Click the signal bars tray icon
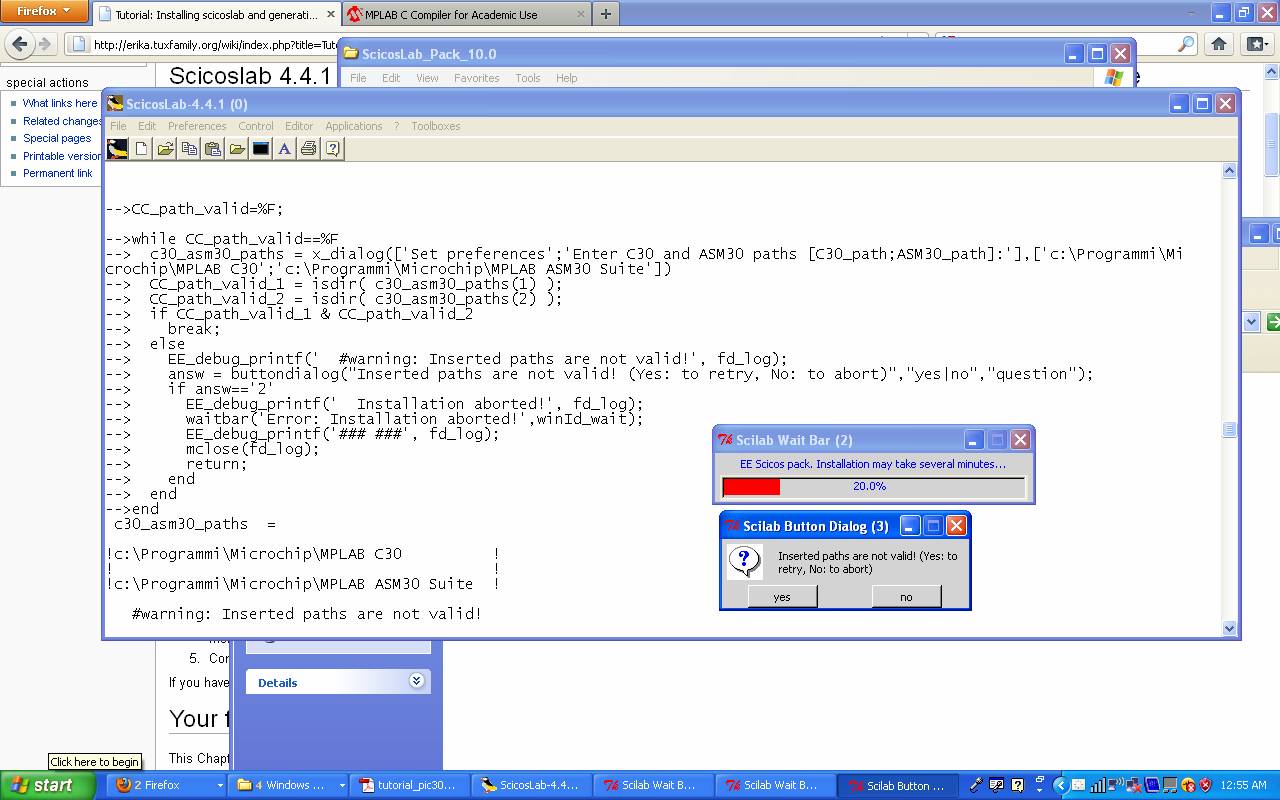This screenshot has width=1280, height=800. coord(1098,785)
